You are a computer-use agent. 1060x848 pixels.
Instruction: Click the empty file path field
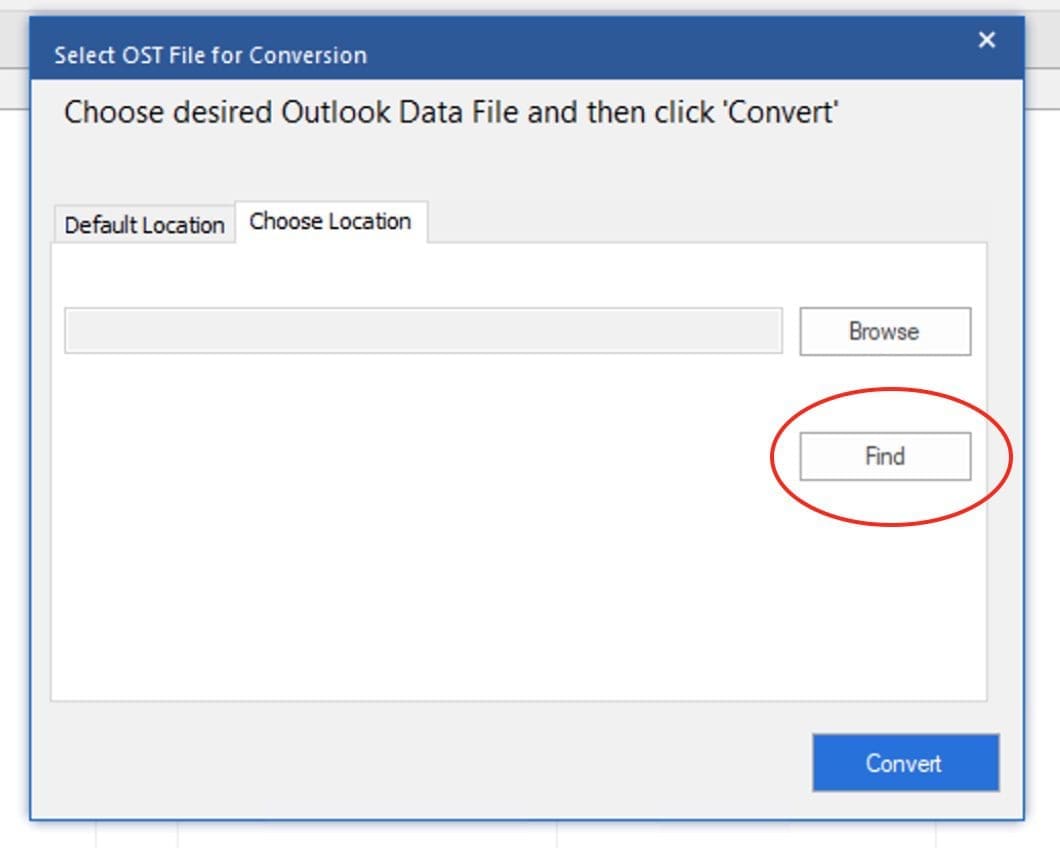(x=423, y=331)
